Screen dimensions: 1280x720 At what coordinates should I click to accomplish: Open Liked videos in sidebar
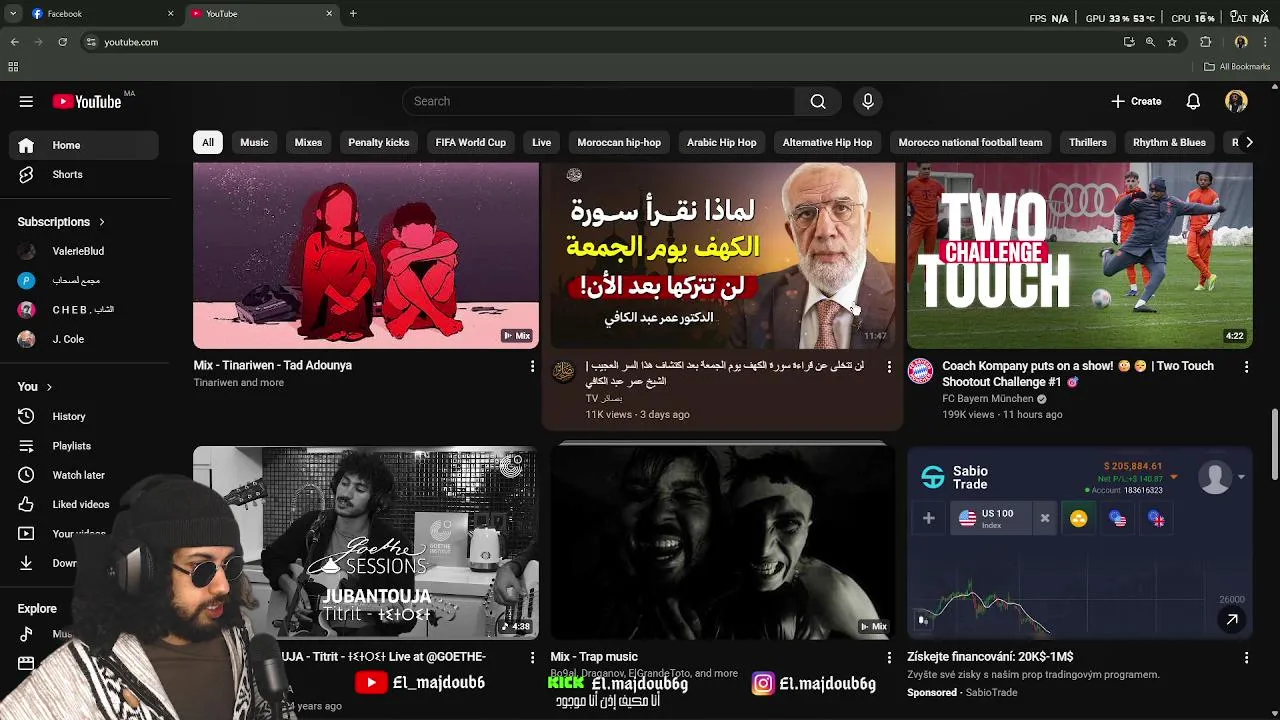pyautogui.click(x=84, y=504)
